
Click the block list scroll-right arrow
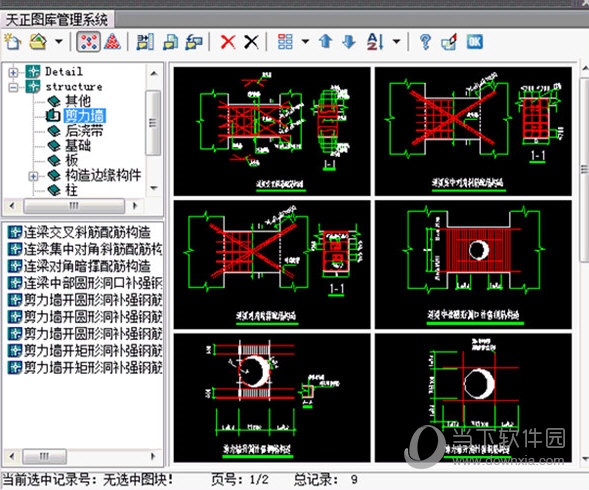tap(153, 457)
